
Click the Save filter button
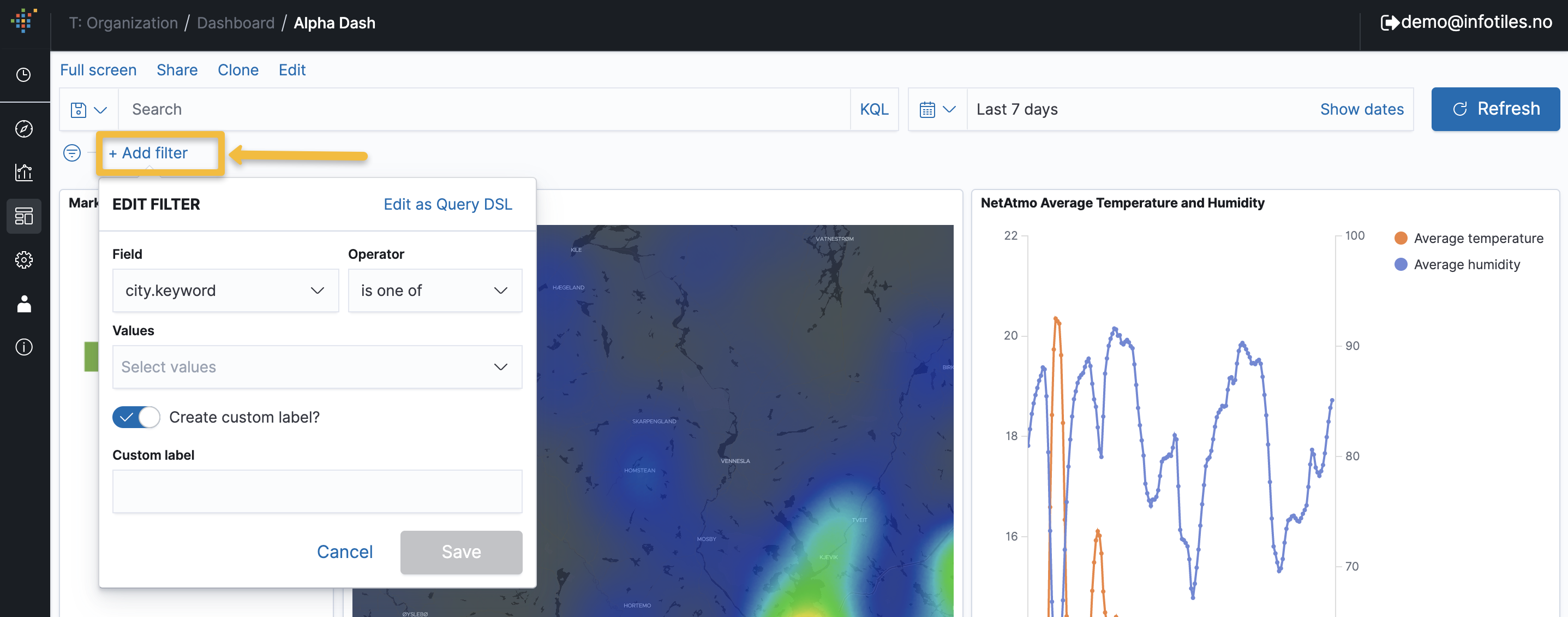[x=461, y=552]
